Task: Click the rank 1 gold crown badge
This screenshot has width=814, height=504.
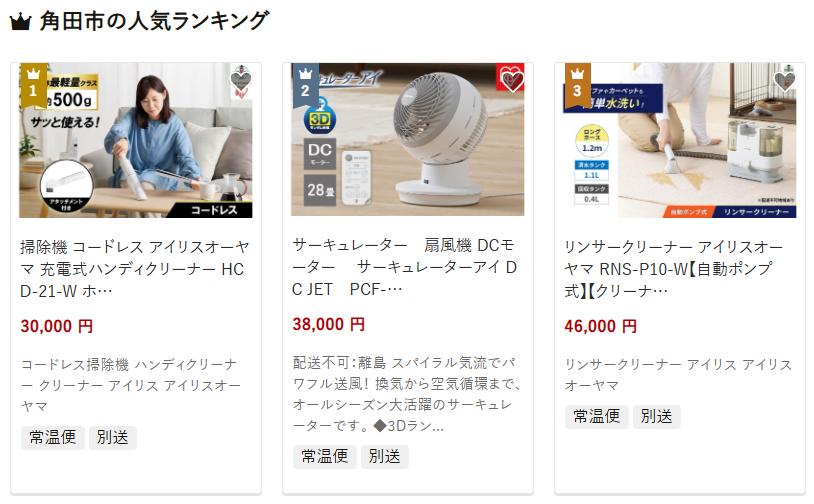Action: [x=34, y=85]
